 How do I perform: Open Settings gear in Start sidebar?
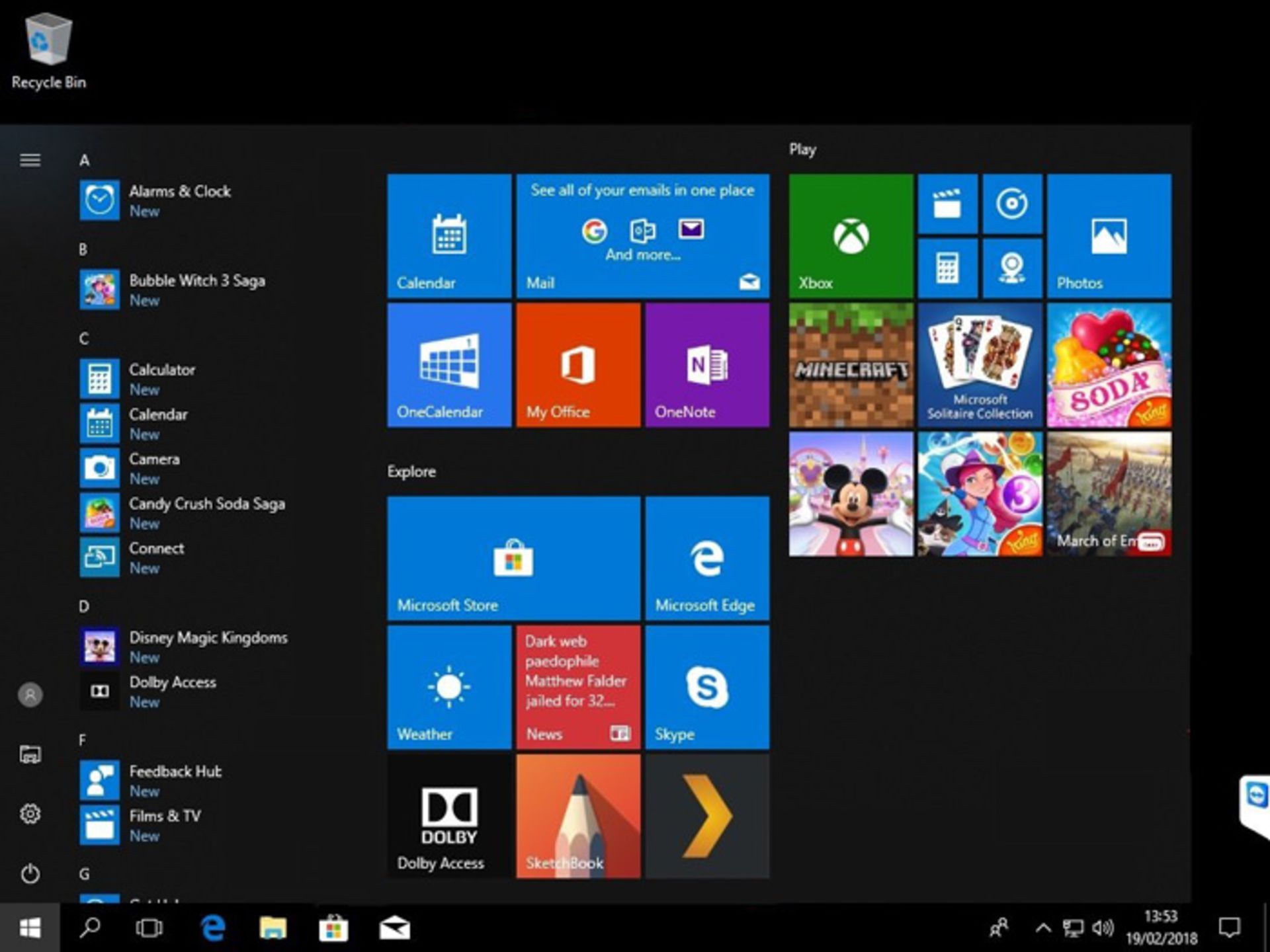(x=30, y=814)
